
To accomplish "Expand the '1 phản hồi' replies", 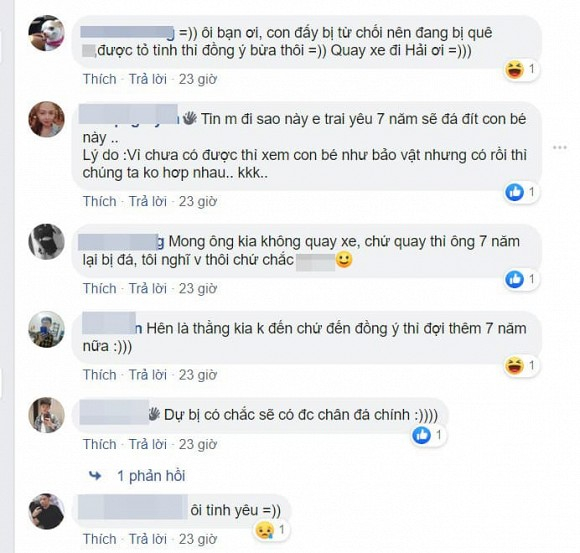I will [151, 476].
